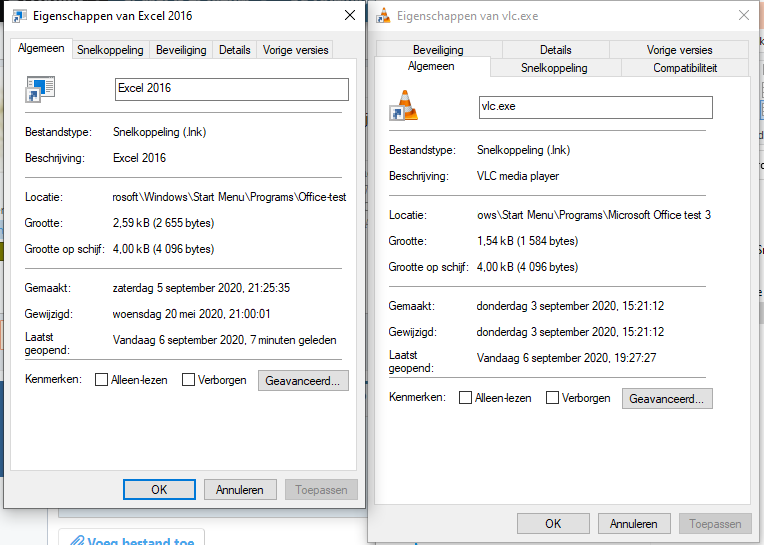Screen dimensions: 764x545
Task: Click the vlc.exe name text field
Action: point(596,107)
